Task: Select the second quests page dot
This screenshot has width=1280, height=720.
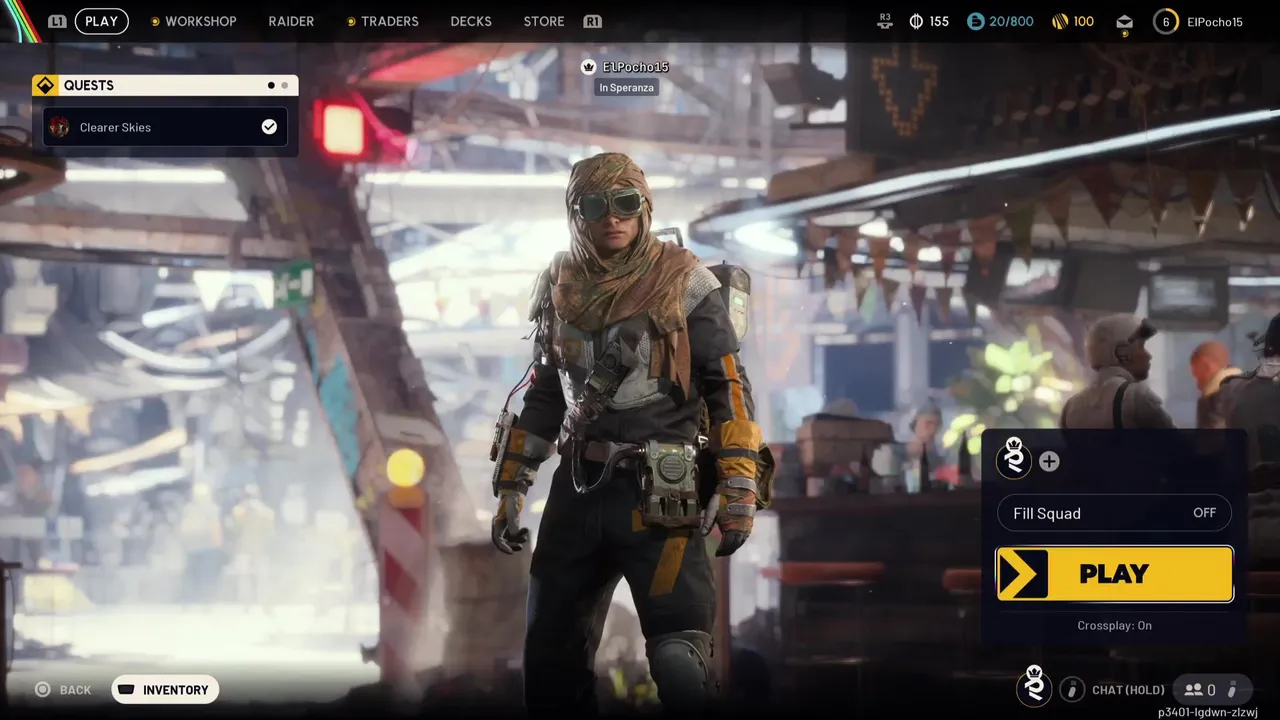Action: (285, 86)
